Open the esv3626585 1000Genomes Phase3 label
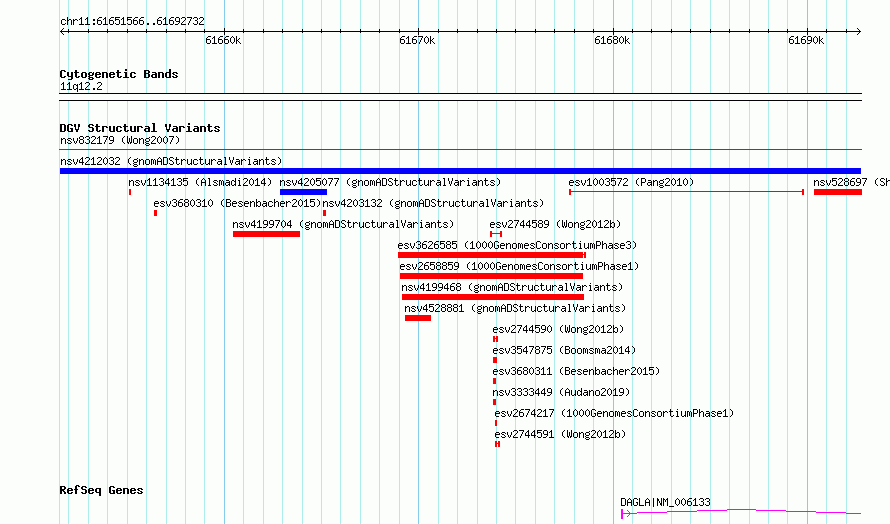890x524 pixels. [517, 245]
